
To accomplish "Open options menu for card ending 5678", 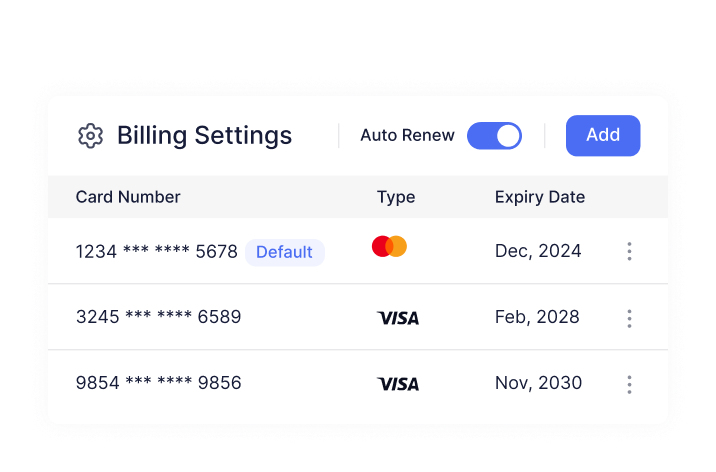I will point(629,251).
